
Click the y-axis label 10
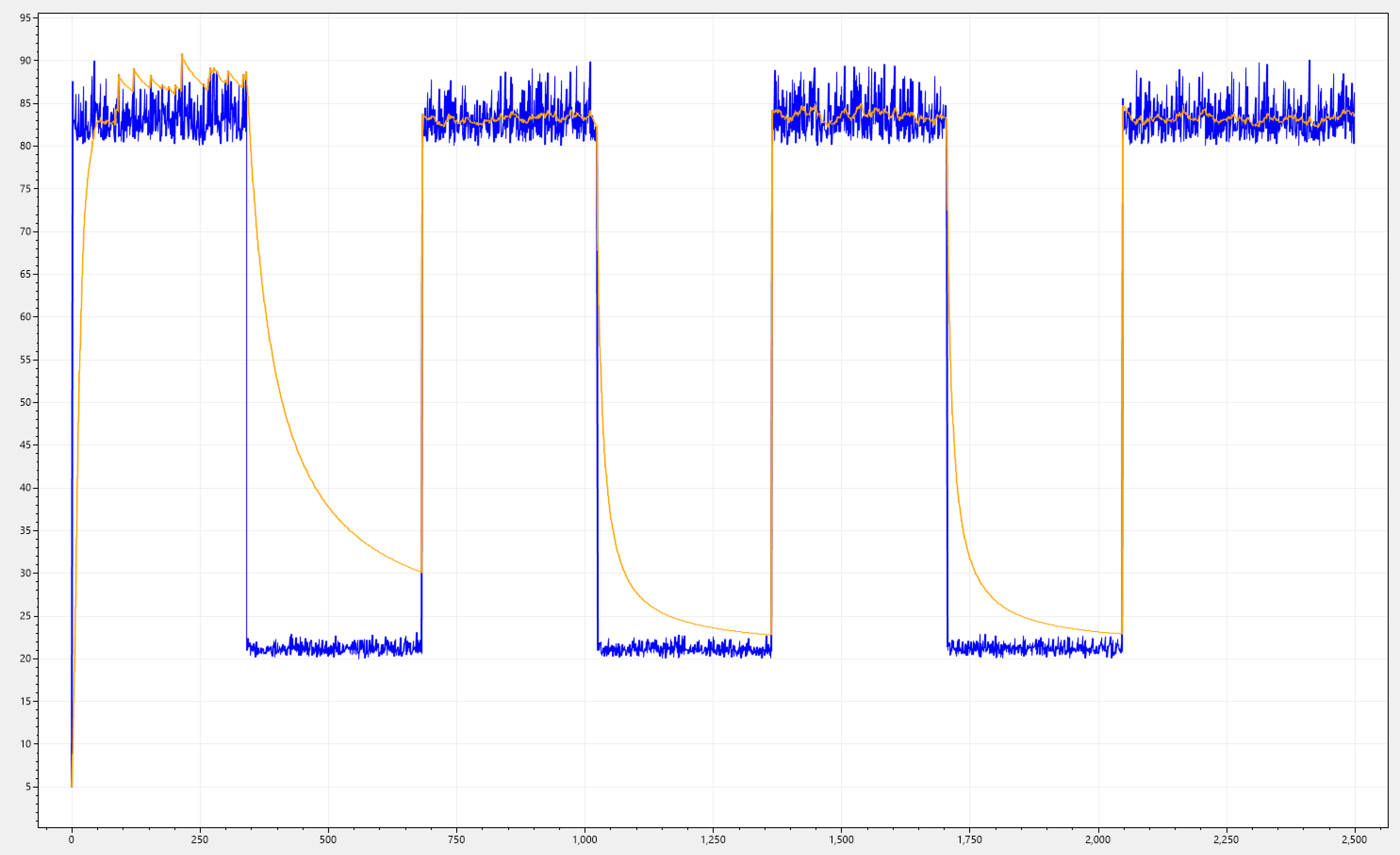tap(25, 744)
